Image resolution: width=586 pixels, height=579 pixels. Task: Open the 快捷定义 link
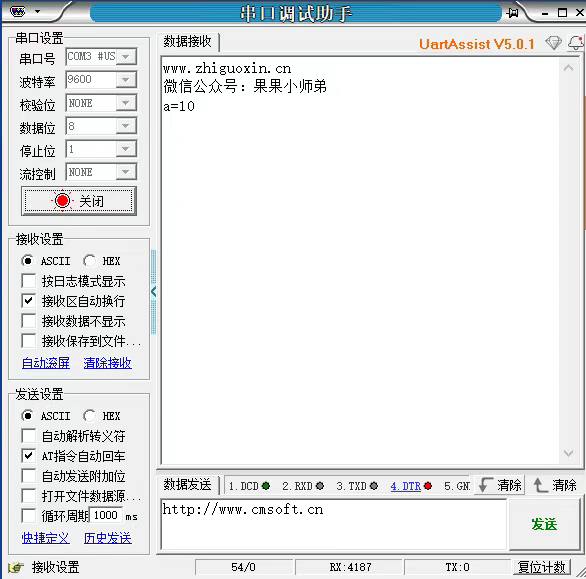[x=46, y=538]
